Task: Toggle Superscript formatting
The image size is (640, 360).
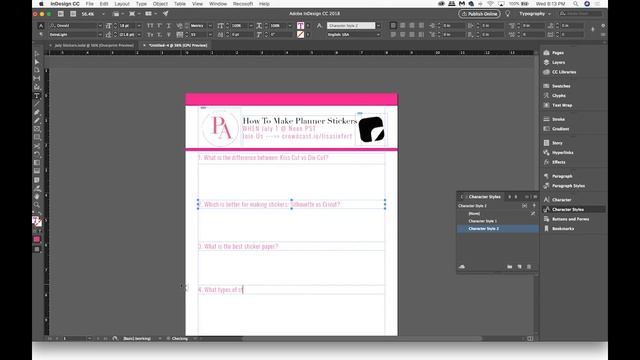Action: click(160, 26)
